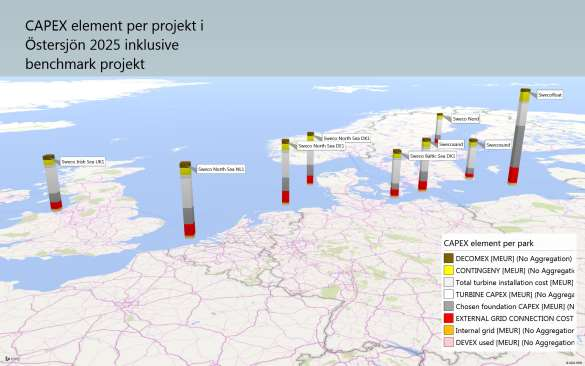Screen dimensions: 585x366
Task: Select the Sweco Irish Sea UK1 label
Action: pos(82,162)
